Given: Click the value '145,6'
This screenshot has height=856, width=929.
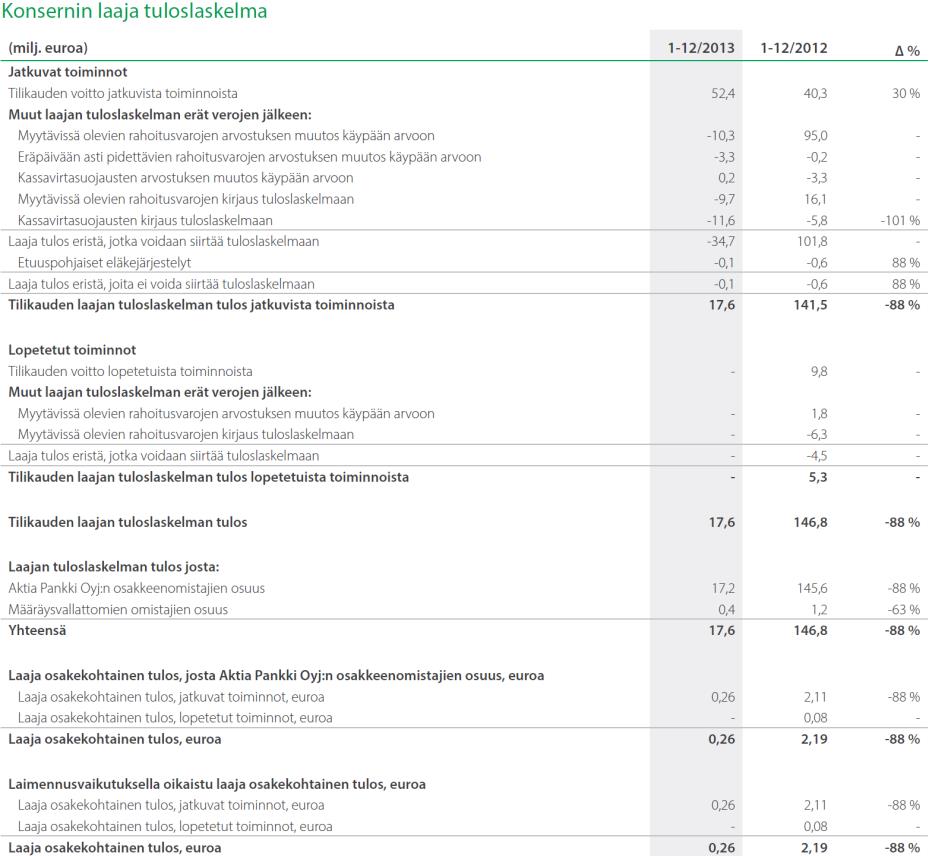Looking at the screenshot, I should click(x=812, y=588).
